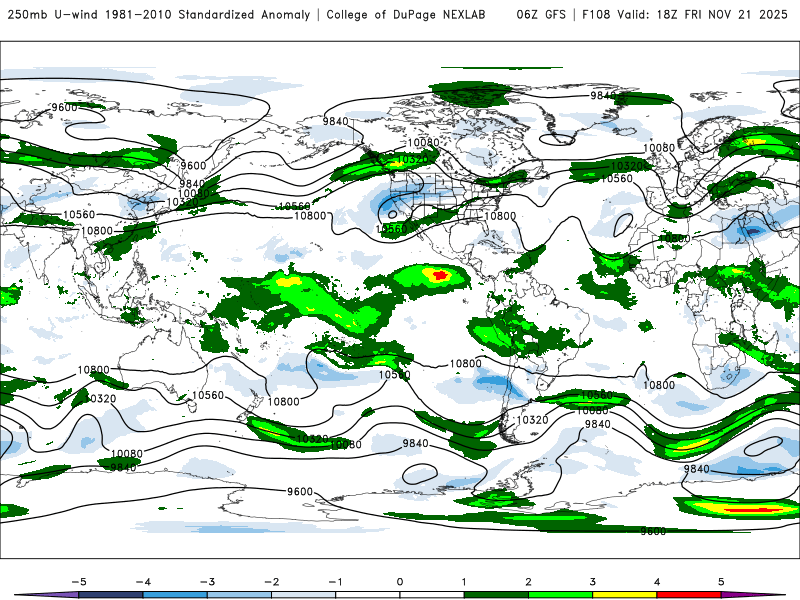Click the 10800 contour label near New Zealand
Image resolution: width=800 pixels, height=600 pixels.
pos(283,402)
